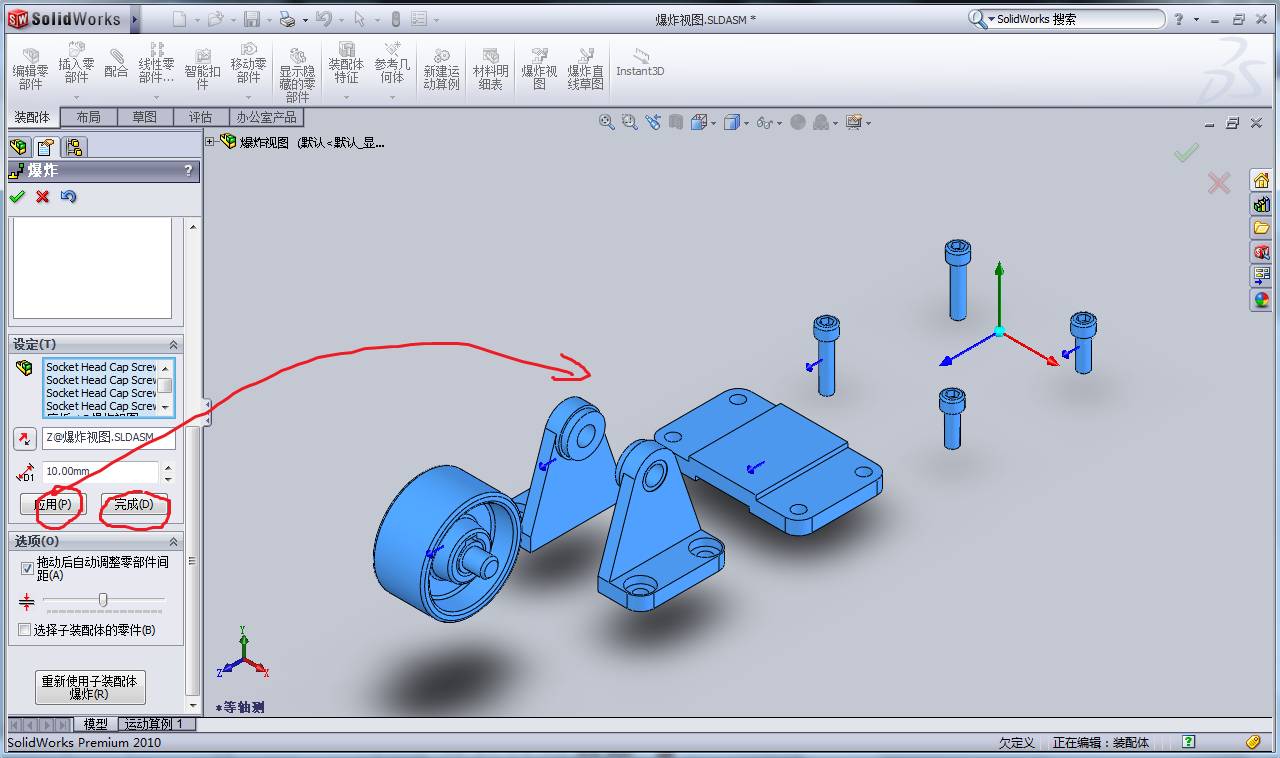The image size is (1280, 758).
Task: Click the 应用(P) apply button
Action: click(53, 504)
